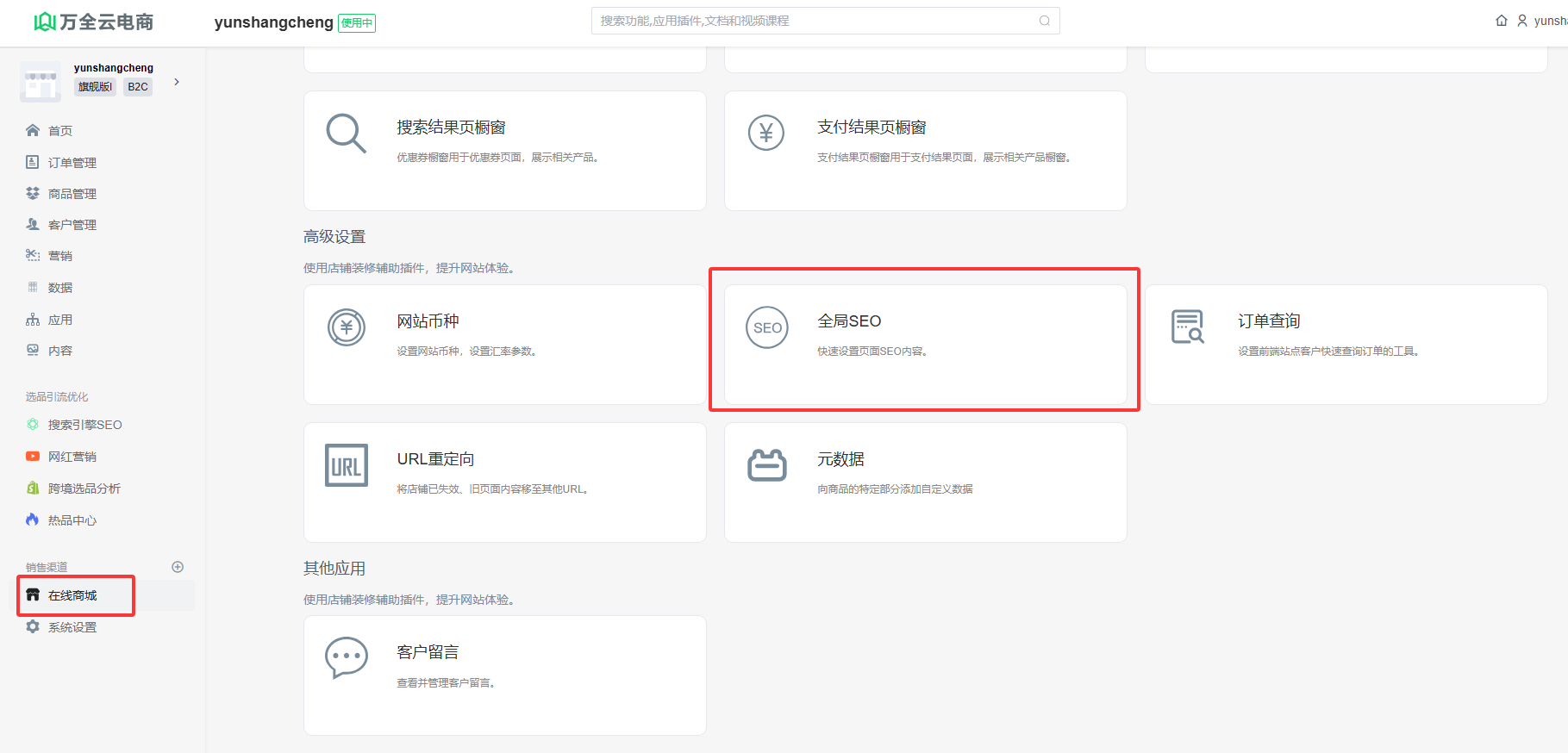This screenshot has height=753, width=1568.
Task: Open 系统设置 in the sidebar
Action: point(72,627)
